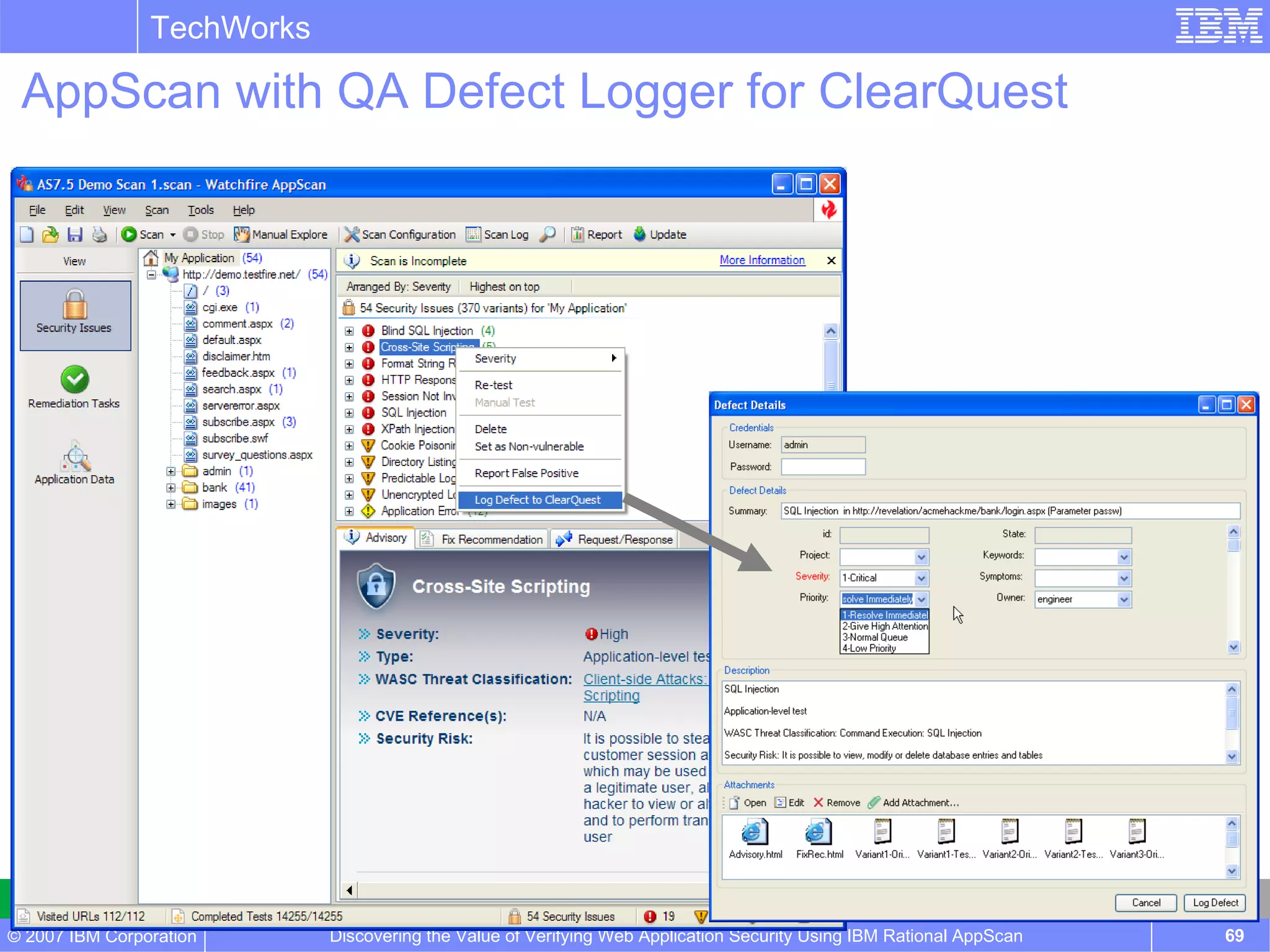The width and height of the screenshot is (1270, 952).
Task: Open the Severity dropdown showing 1-Critical
Action: (921, 578)
